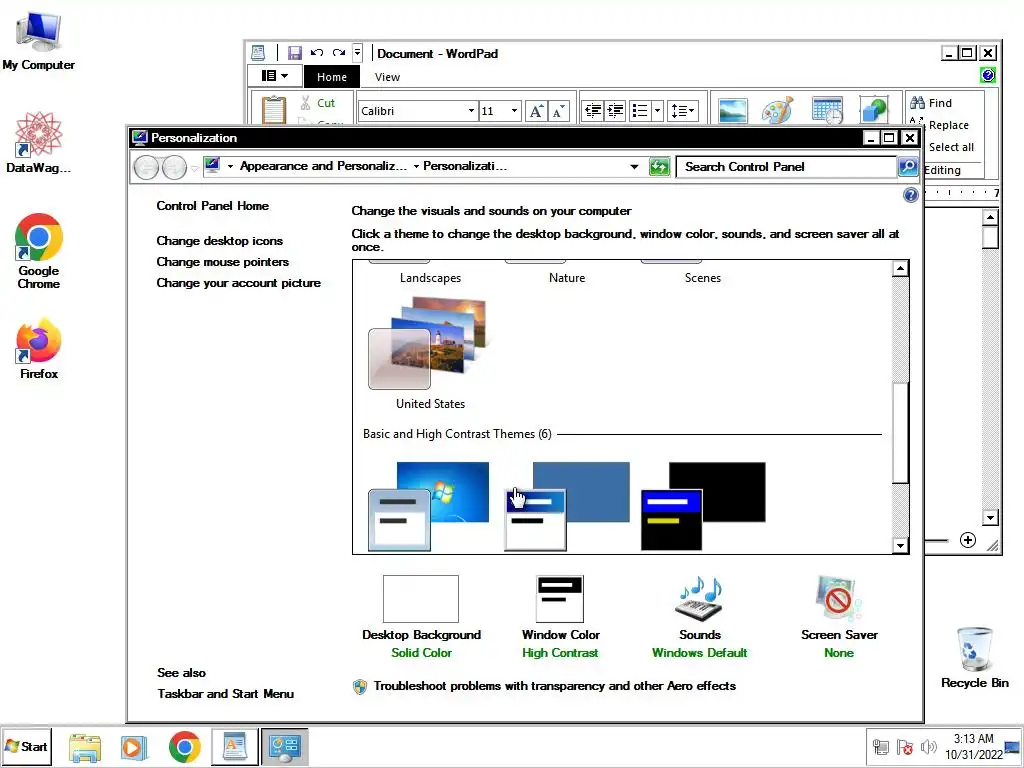Click the WordPad help icon
1024x768 pixels.
click(x=987, y=75)
